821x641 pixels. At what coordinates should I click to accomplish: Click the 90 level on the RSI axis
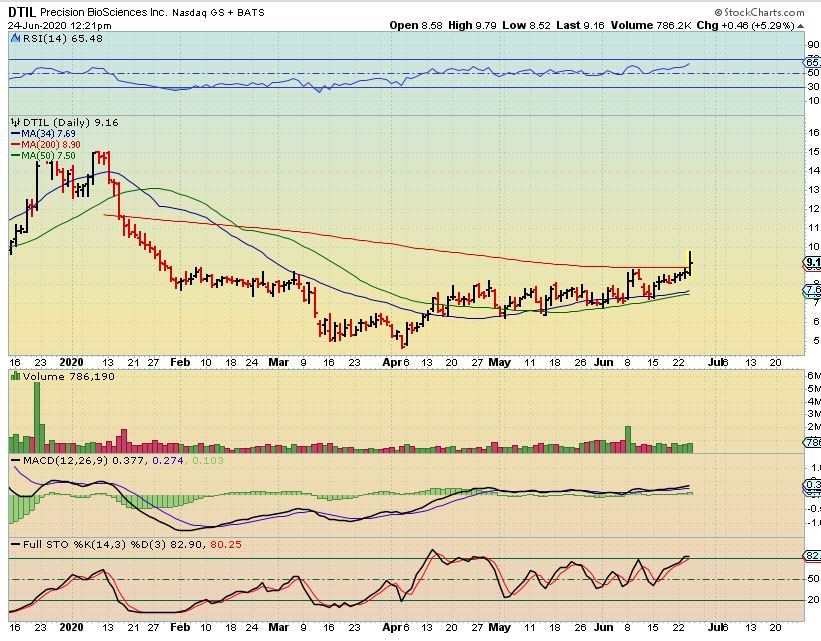coord(814,45)
